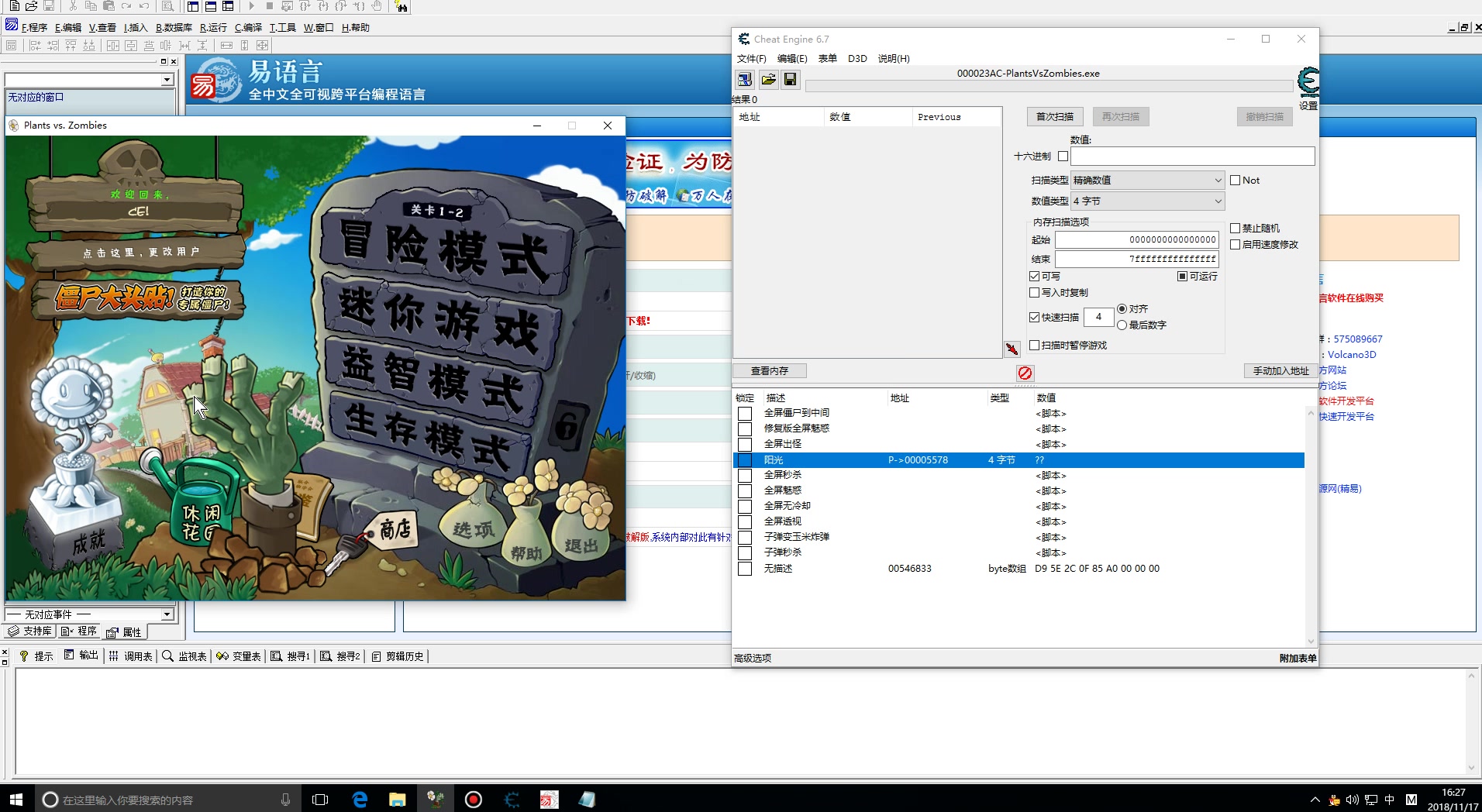Open the process list in Cheat Engine
Image resolution: width=1482 pixels, height=812 pixels.
pyautogui.click(x=744, y=79)
